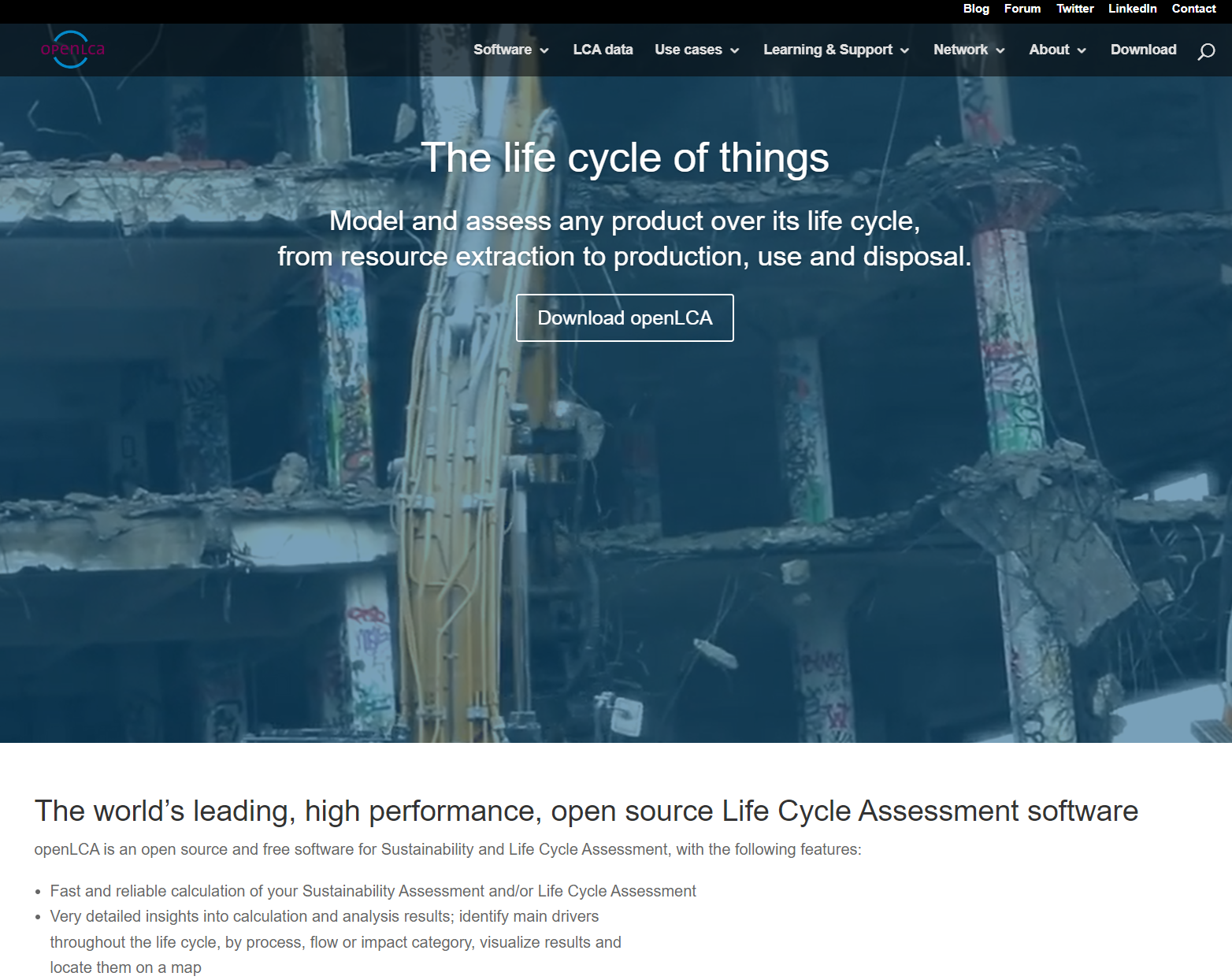The width and height of the screenshot is (1232, 980).
Task: Expand the About menu chevron
Action: point(1082,50)
